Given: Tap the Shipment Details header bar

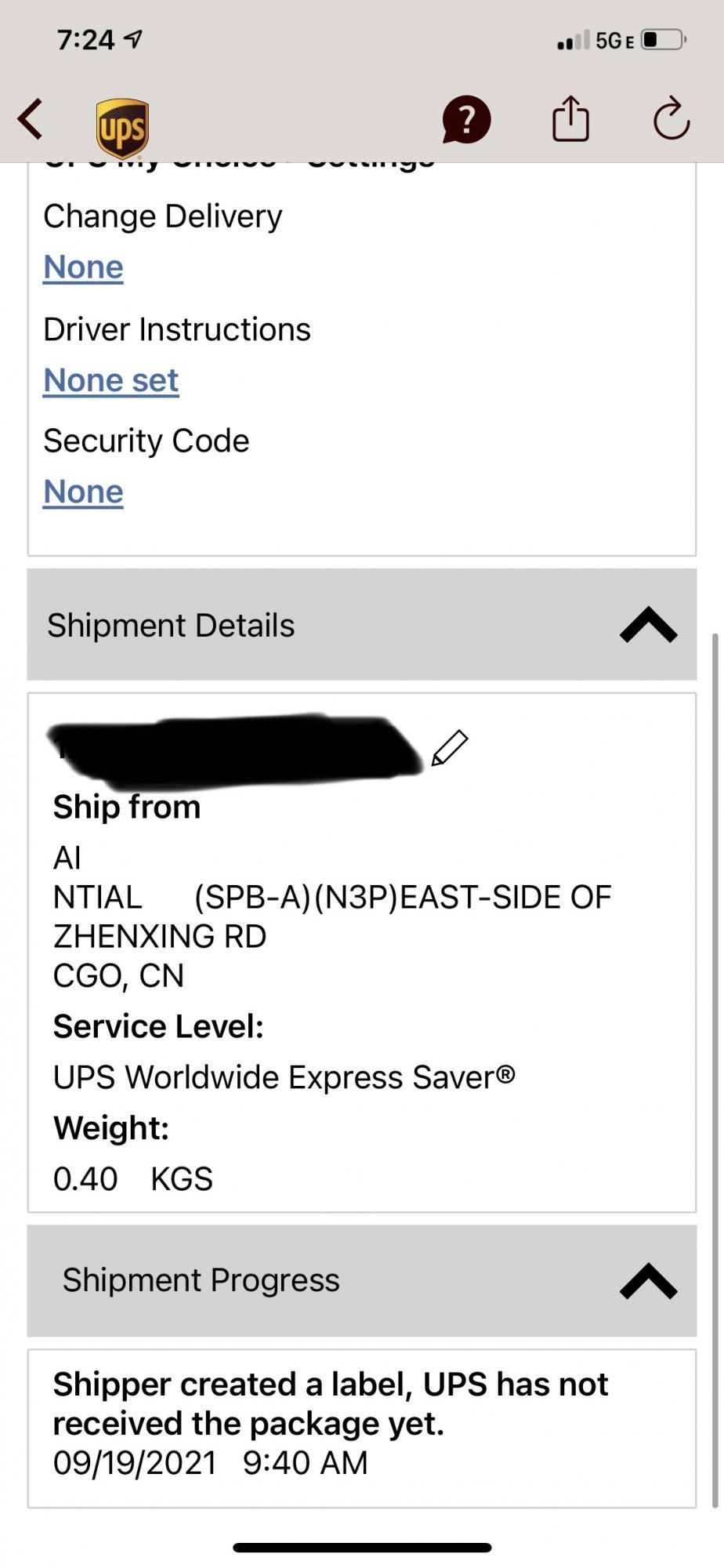Looking at the screenshot, I should (x=361, y=625).
